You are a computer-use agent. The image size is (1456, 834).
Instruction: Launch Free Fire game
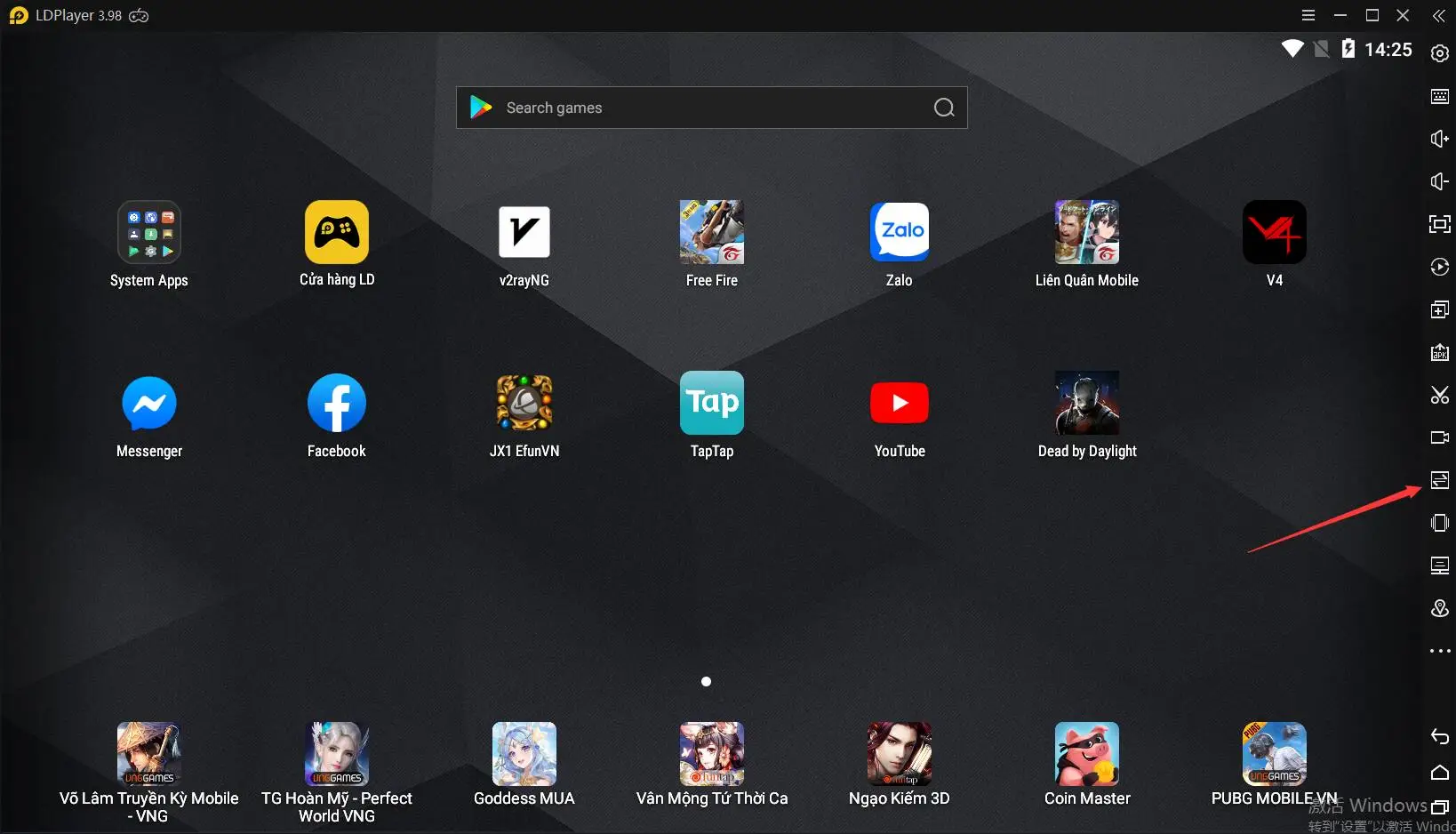pos(712,232)
